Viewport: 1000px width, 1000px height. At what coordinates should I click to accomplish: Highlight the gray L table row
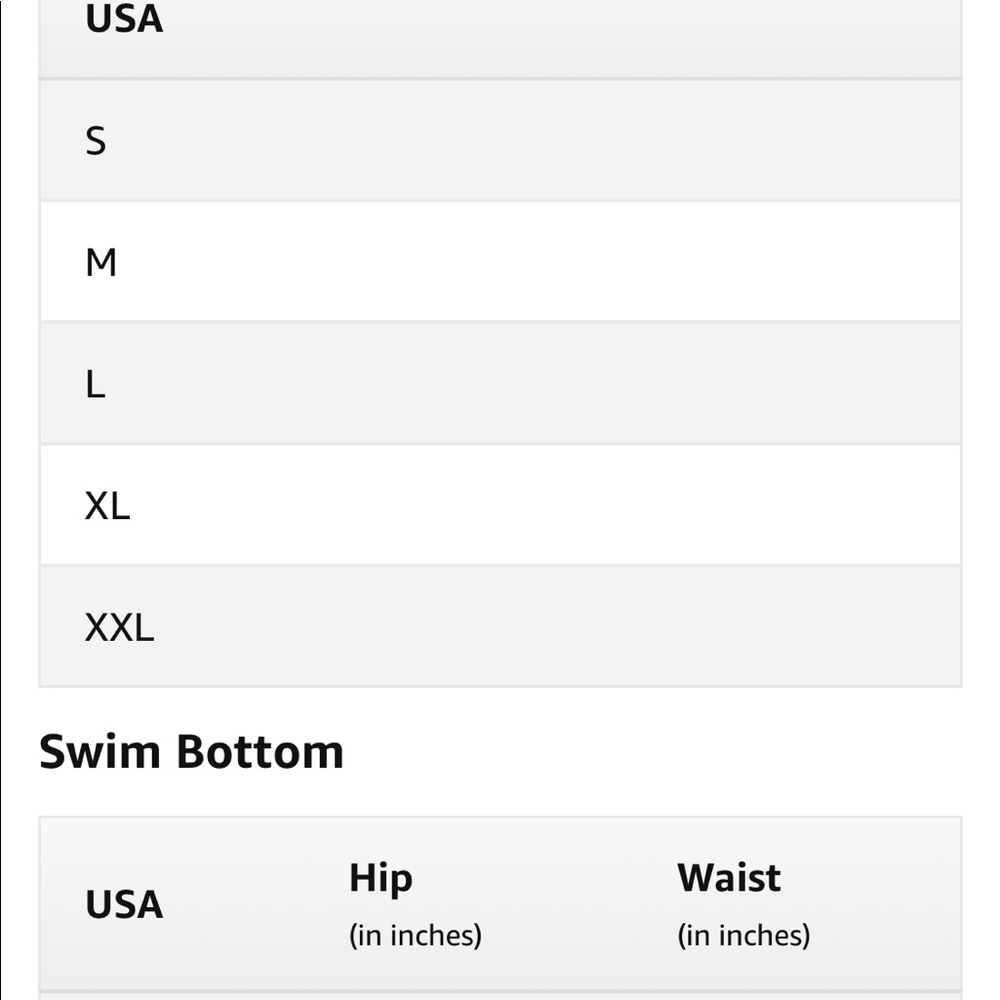tap(500, 384)
